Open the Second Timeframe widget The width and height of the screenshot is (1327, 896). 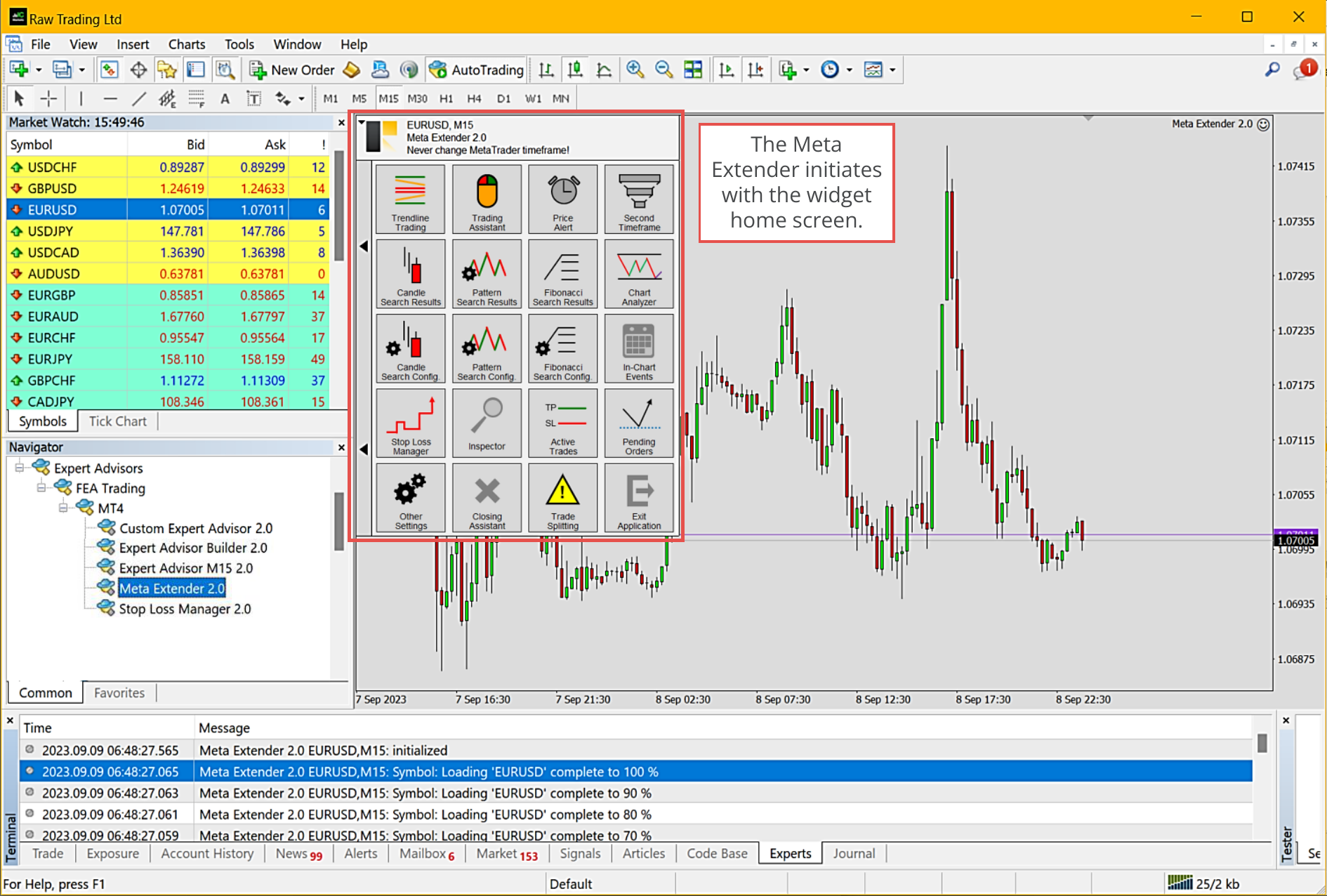(639, 199)
